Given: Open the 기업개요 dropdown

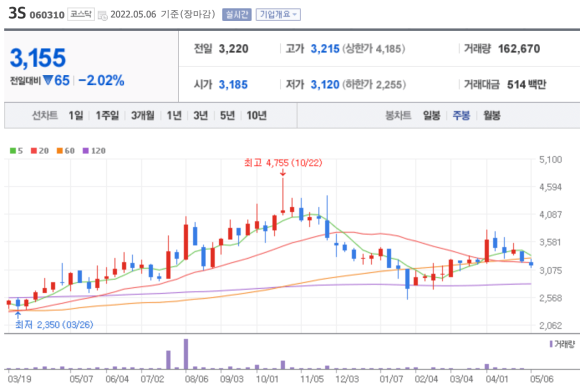Looking at the screenshot, I should coord(278,14).
